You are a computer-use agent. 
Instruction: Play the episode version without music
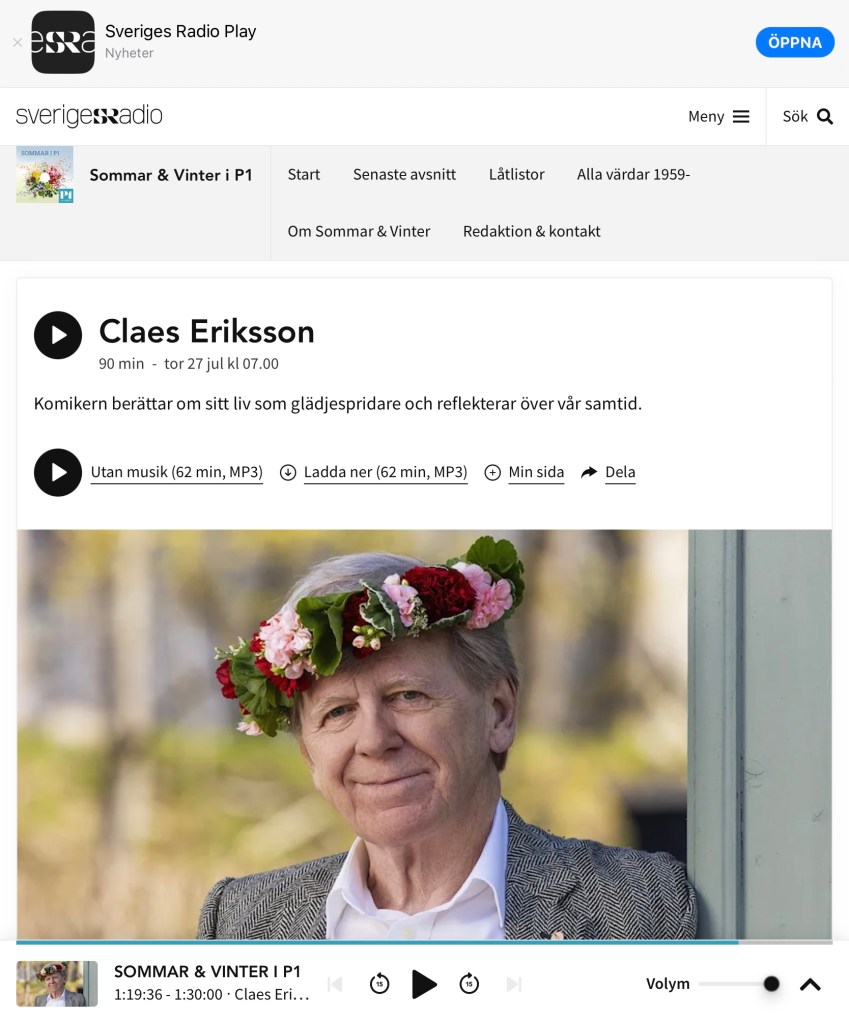pyautogui.click(x=58, y=472)
